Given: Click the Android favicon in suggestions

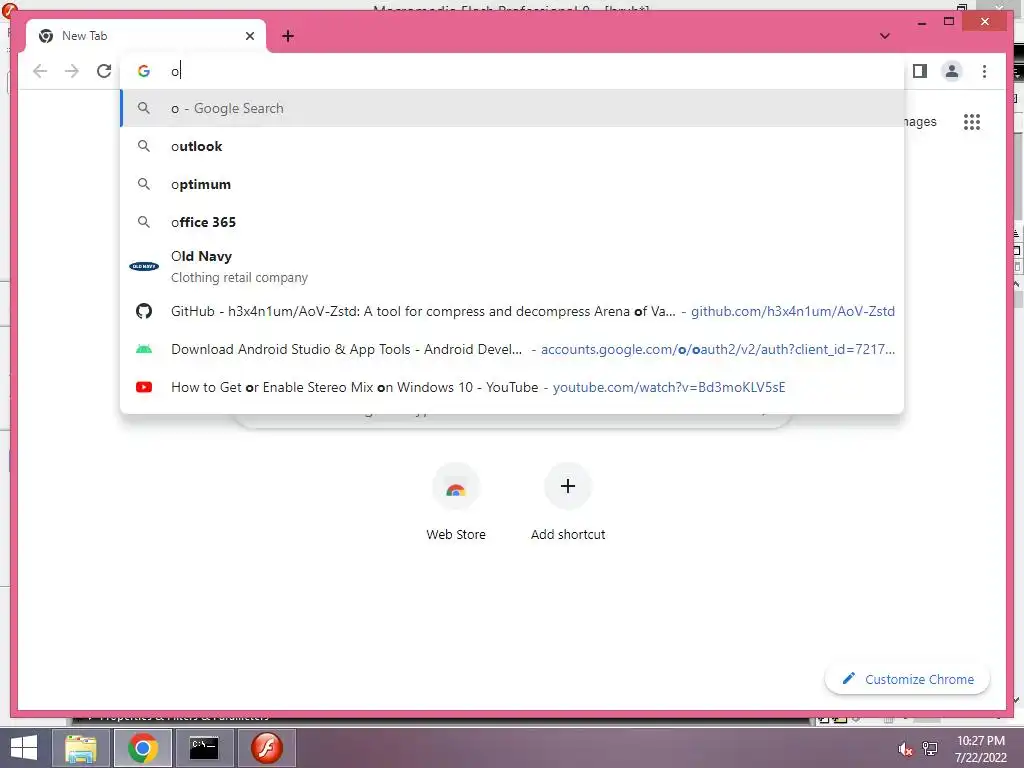Looking at the screenshot, I should 144,349.
